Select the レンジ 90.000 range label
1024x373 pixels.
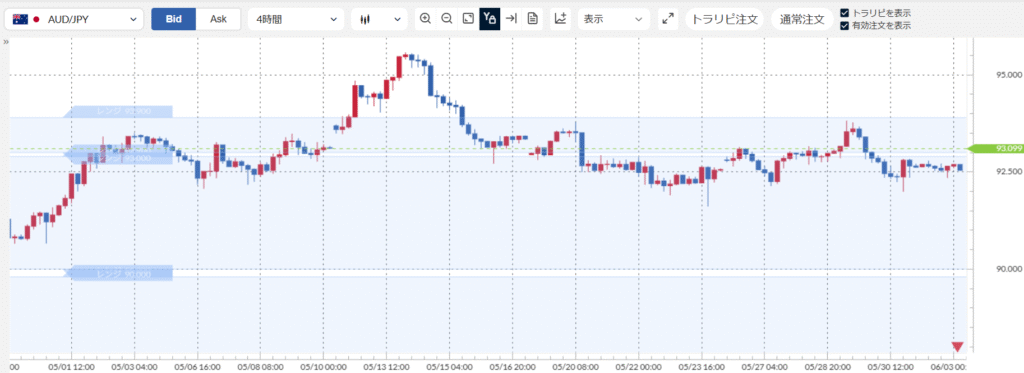pos(118,274)
